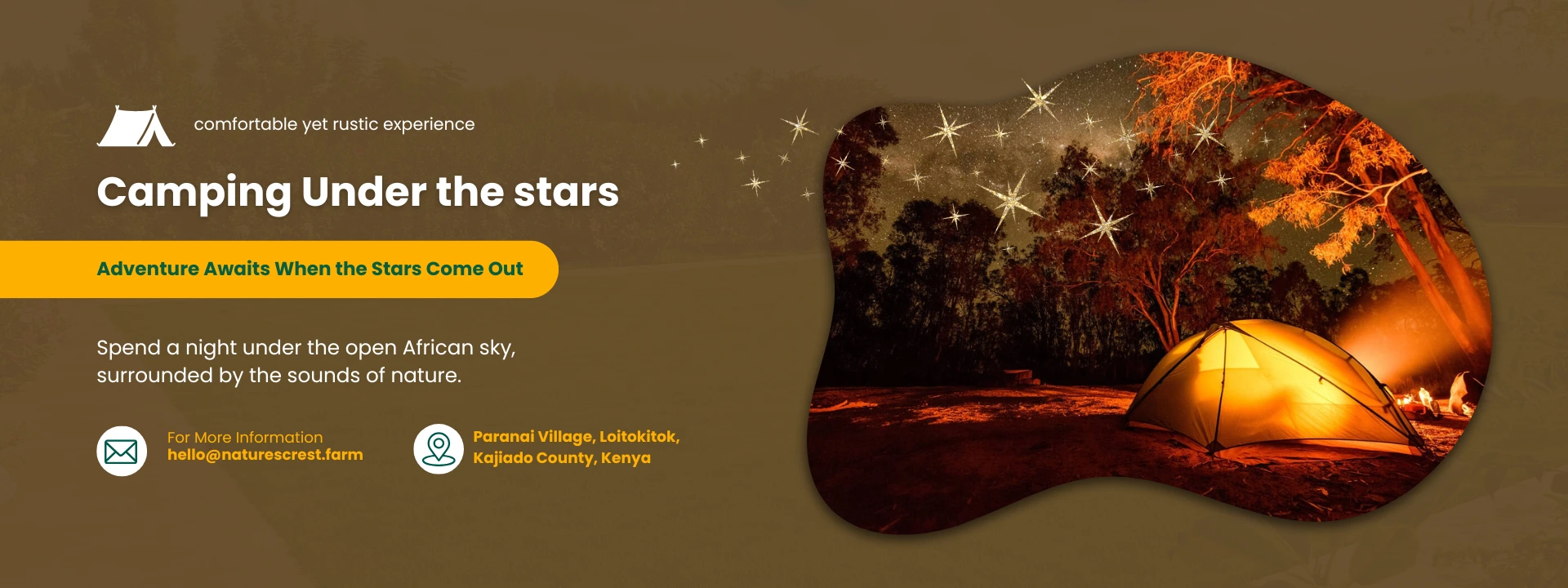Click the surrounded by the sounds line
1568x588 pixels.
point(279,376)
